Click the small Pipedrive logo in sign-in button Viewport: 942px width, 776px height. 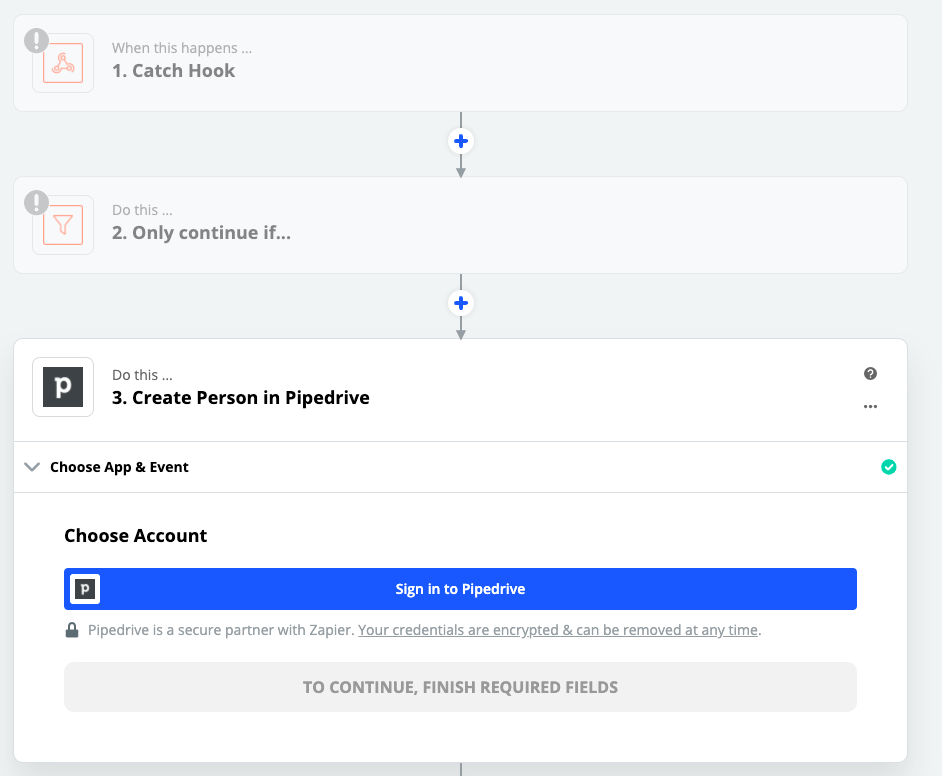click(85, 589)
